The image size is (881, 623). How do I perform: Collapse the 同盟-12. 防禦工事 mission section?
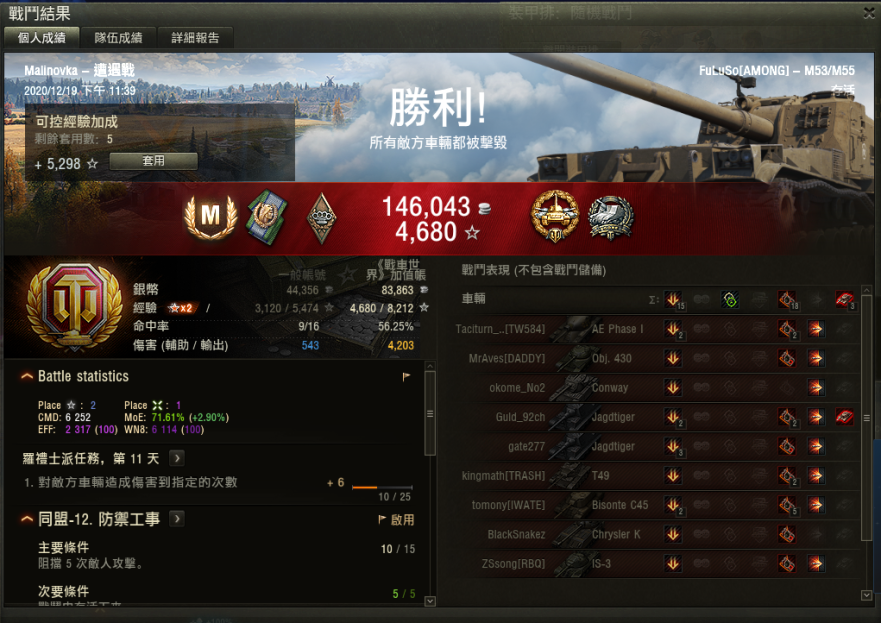(26, 519)
